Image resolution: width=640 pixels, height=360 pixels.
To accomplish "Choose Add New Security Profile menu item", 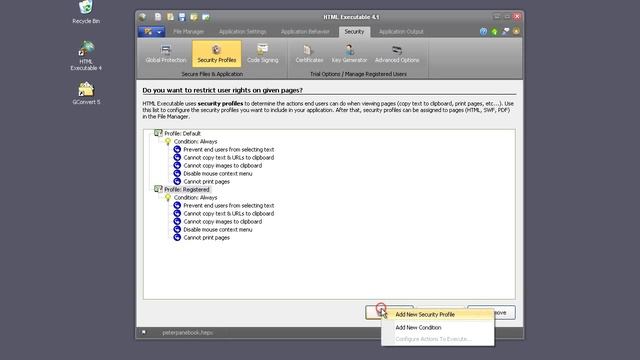I will tap(438, 314).
